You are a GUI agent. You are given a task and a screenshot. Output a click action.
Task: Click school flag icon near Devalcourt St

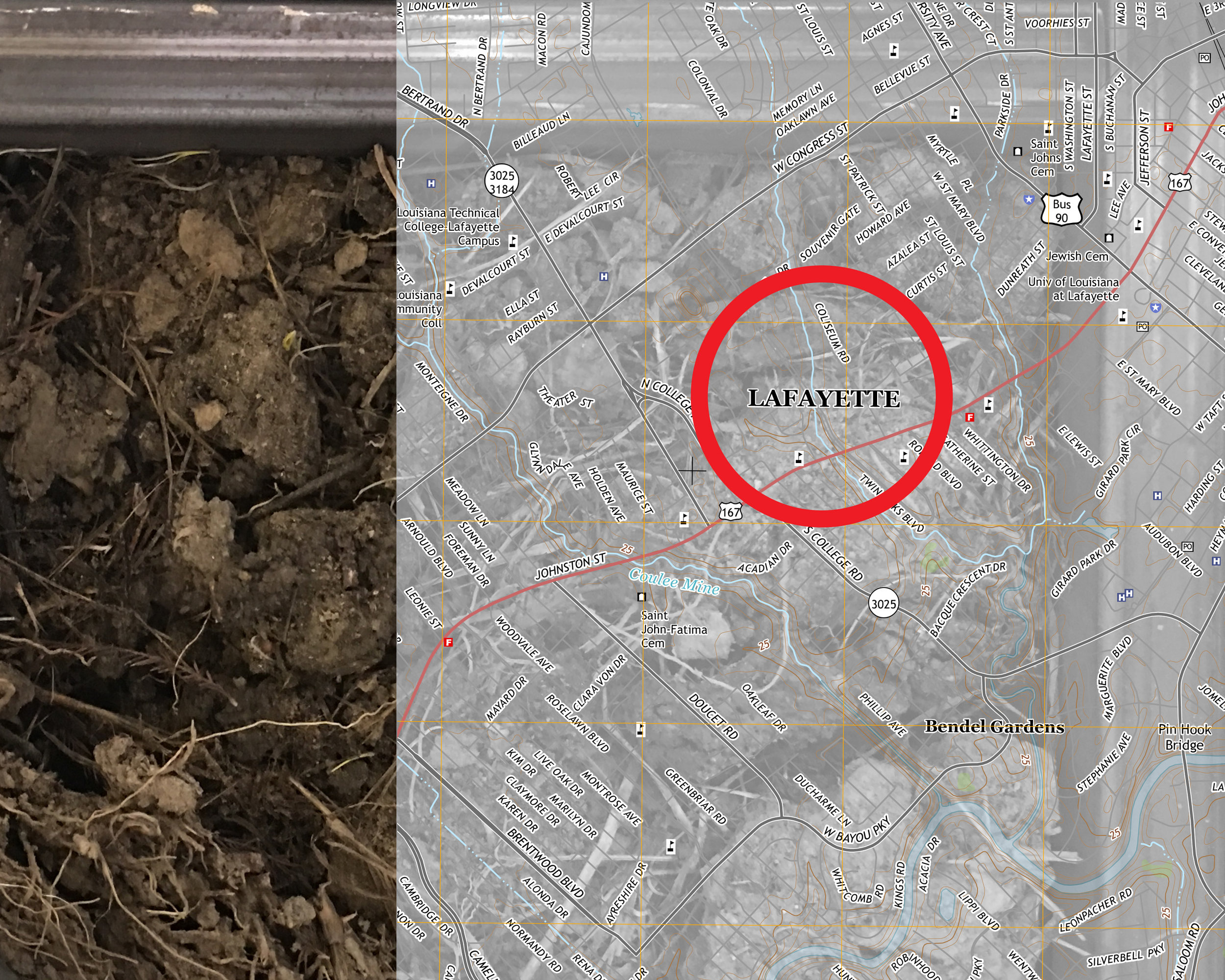click(x=450, y=288)
